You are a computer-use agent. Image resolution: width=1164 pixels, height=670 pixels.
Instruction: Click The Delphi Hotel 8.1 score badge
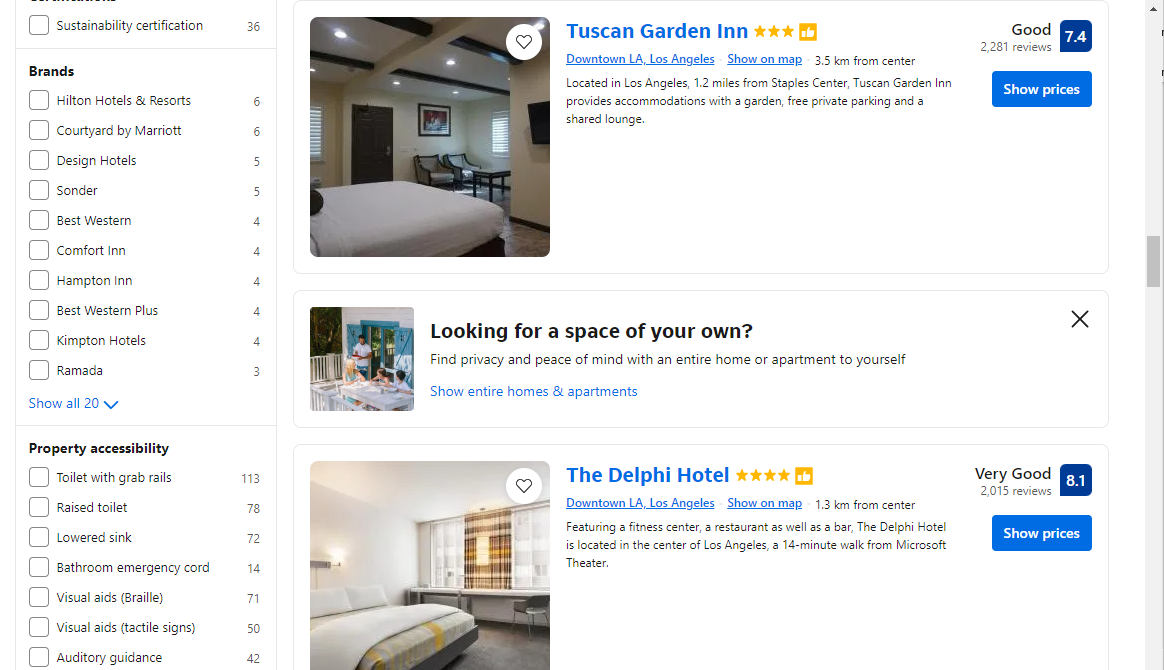1076,480
